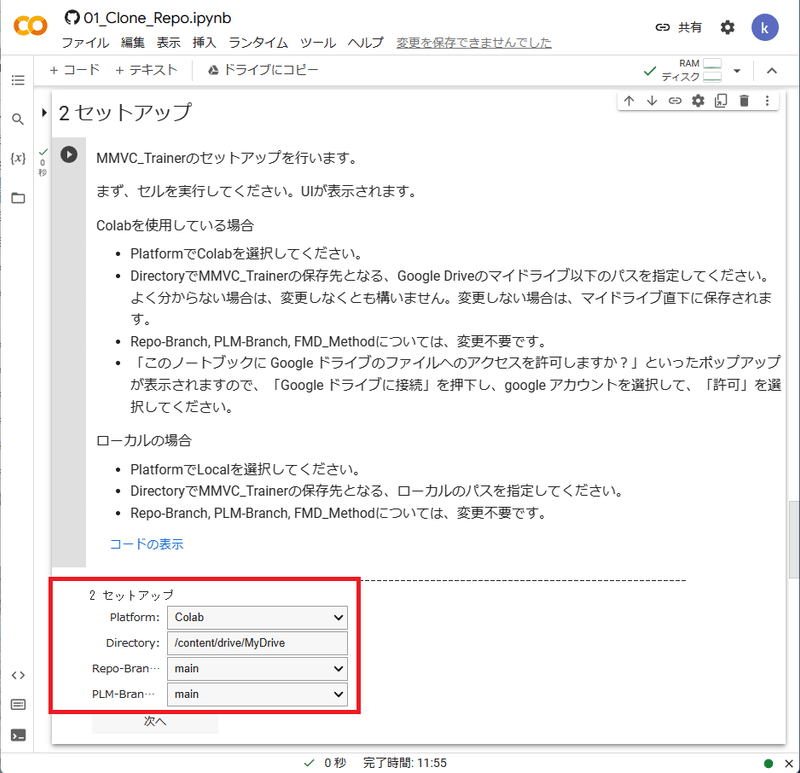Open the code snippets icon
The height and width of the screenshot is (773, 800).
[18, 675]
